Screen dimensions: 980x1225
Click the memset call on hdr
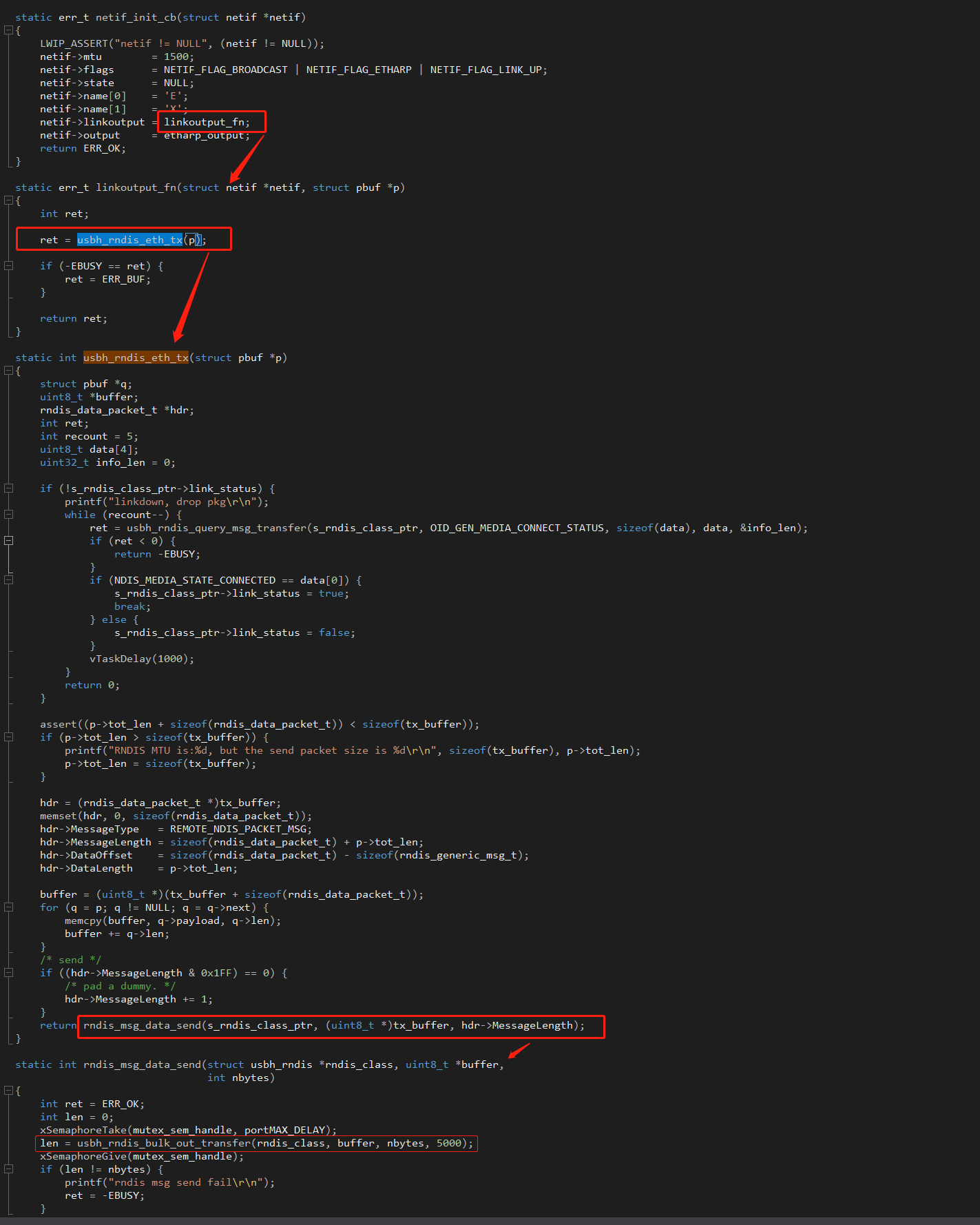(176, 816)
